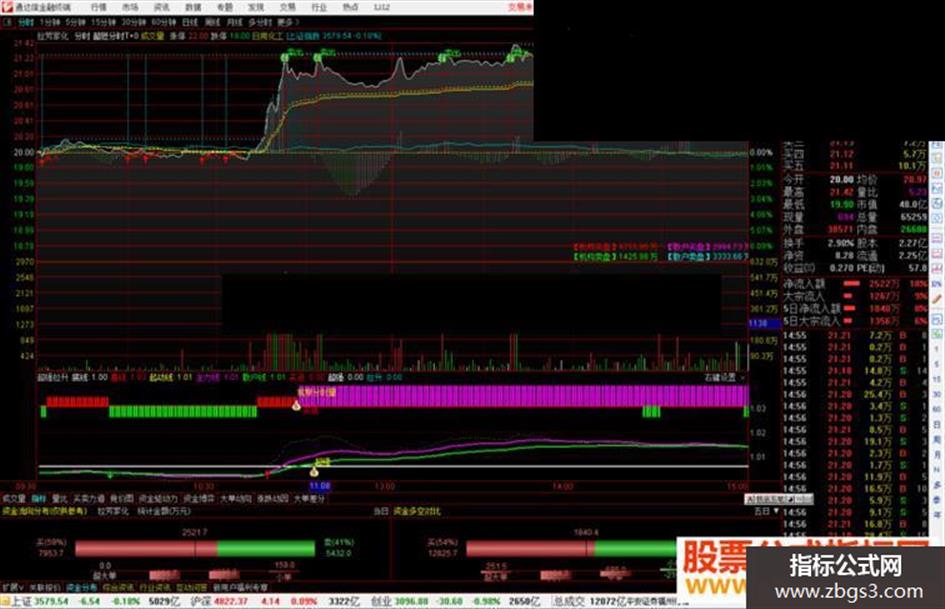Open the 关联报价 bottom tab
945x609 pixels.
[45, 587]
